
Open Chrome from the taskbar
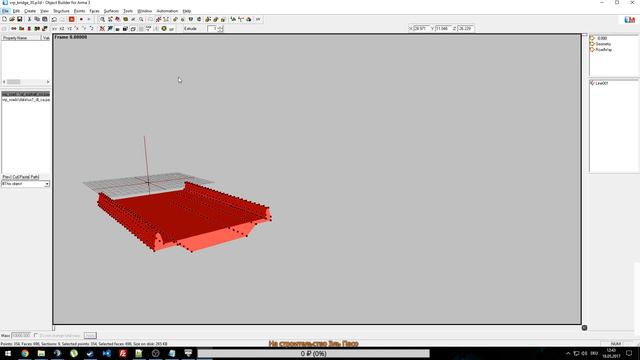pyautogui.click(x=25, y=353)
